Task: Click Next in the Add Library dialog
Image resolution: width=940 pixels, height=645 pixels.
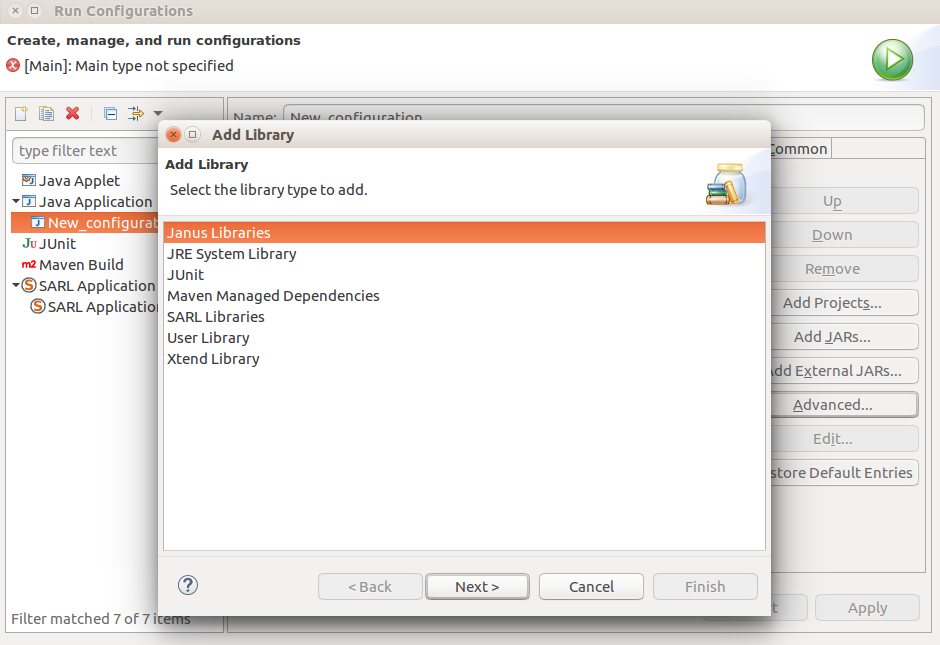Action: (477, 586)
